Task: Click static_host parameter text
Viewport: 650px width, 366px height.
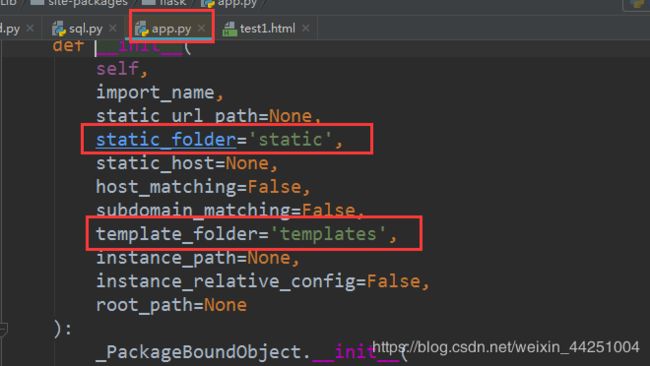Action: (x=155, y=163)
